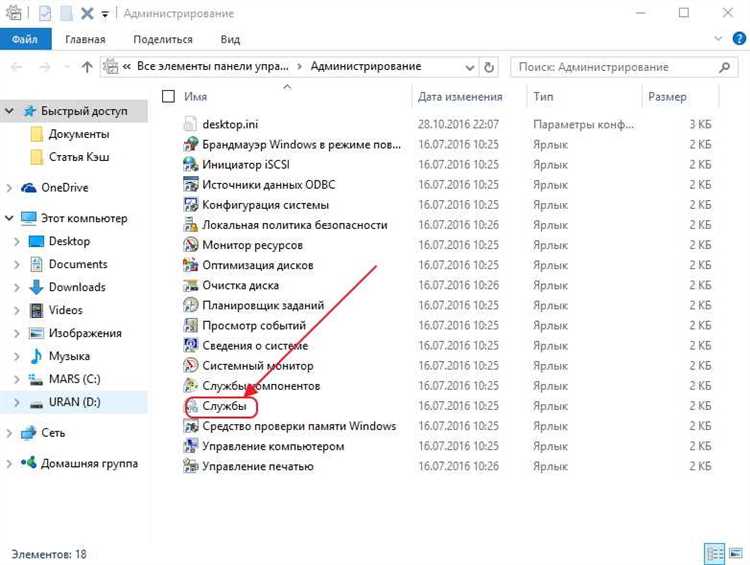Click the refresh icon beside address bar
Image resolution: width=750 pixels, height=565 pixels.
point(489,67)
